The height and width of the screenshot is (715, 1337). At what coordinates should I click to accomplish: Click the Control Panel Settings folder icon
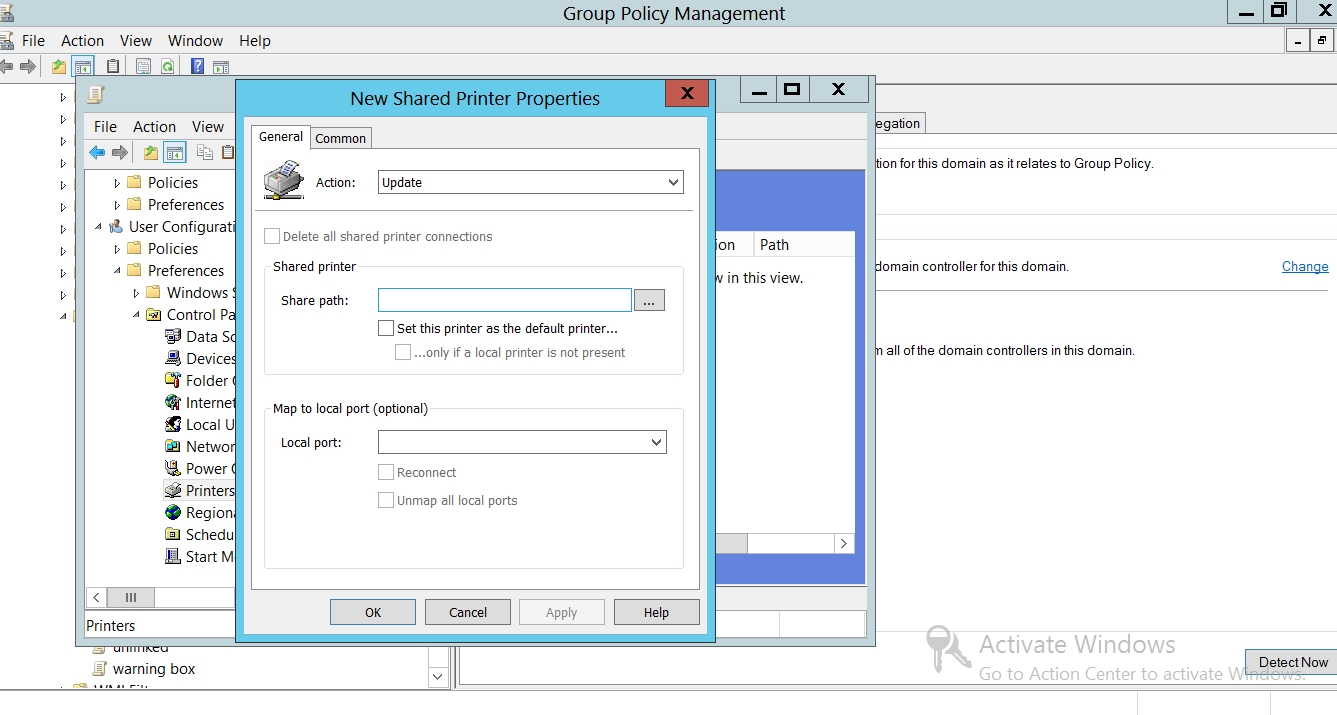(153, 314)
